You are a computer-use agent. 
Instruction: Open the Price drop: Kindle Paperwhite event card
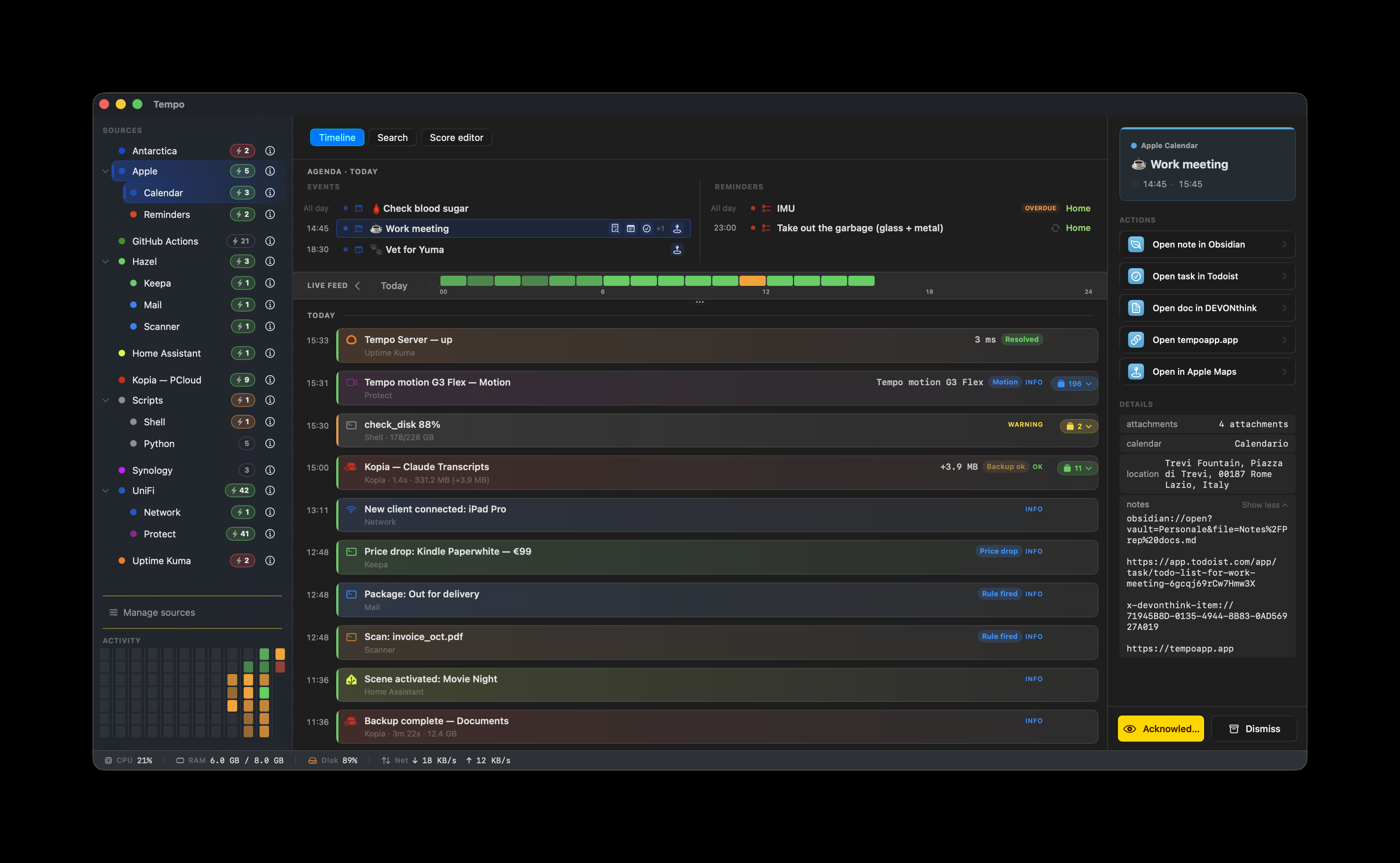[x=717, y=558]
